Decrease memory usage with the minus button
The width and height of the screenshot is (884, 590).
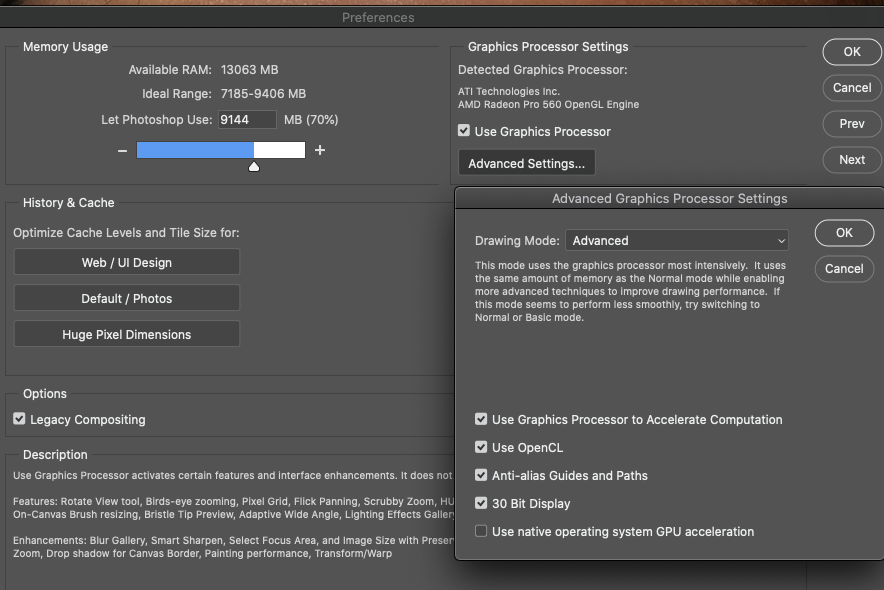122,150
